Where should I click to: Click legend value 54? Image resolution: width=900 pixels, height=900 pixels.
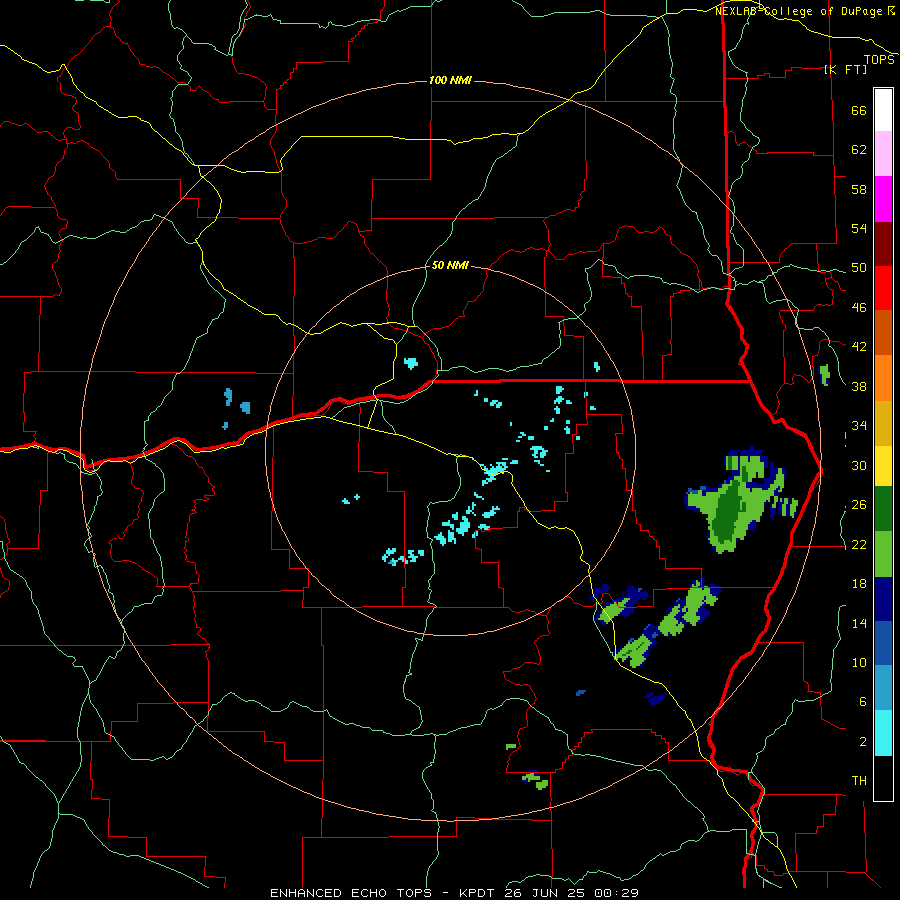coord(859,228)
